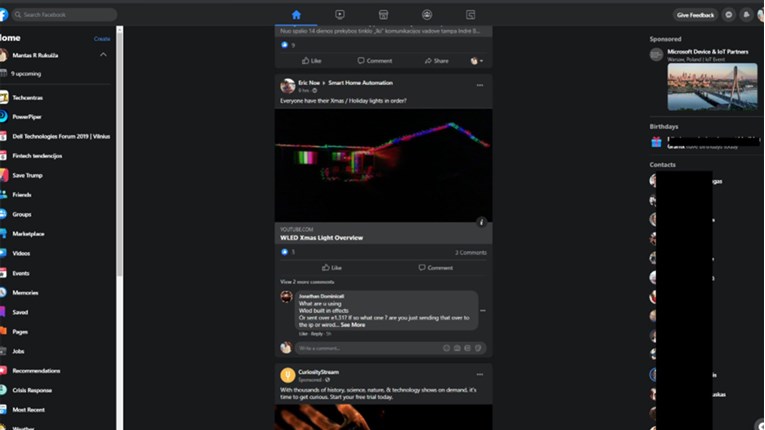Open Microsoft Device & IoT Partners ad title
This screenshot has width=765, height=430.
[x=708, y=52]
